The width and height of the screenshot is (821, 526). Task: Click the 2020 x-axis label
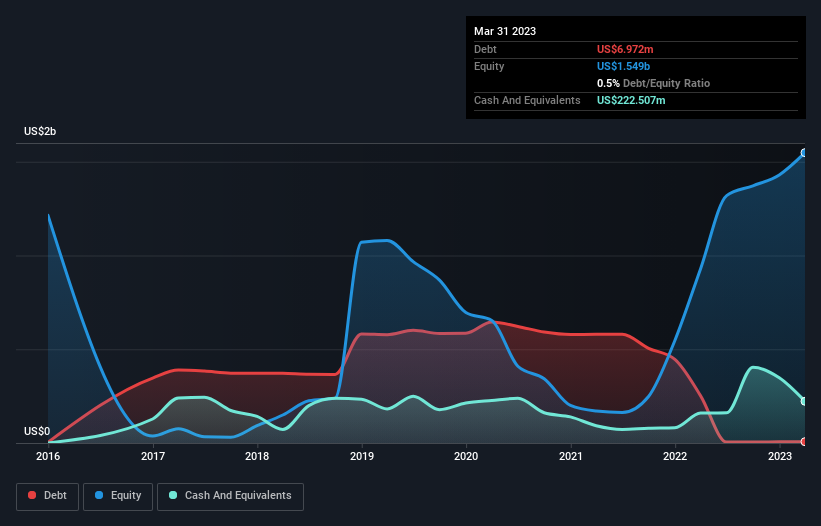466,456
